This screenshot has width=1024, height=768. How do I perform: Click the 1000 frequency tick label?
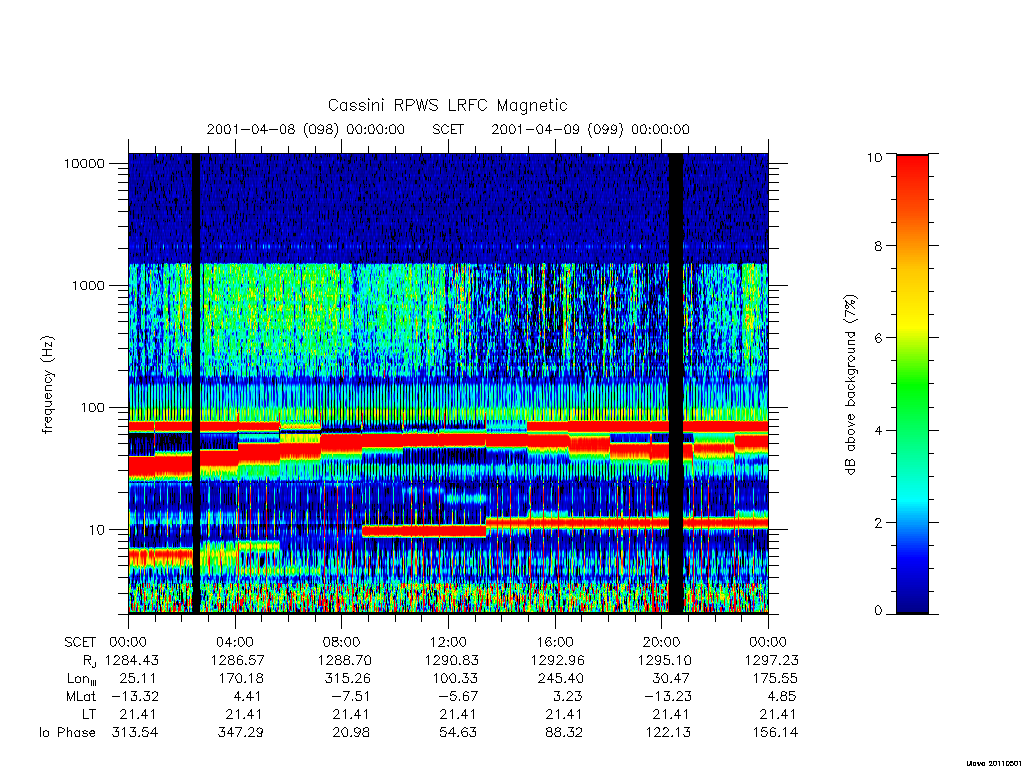88,285
